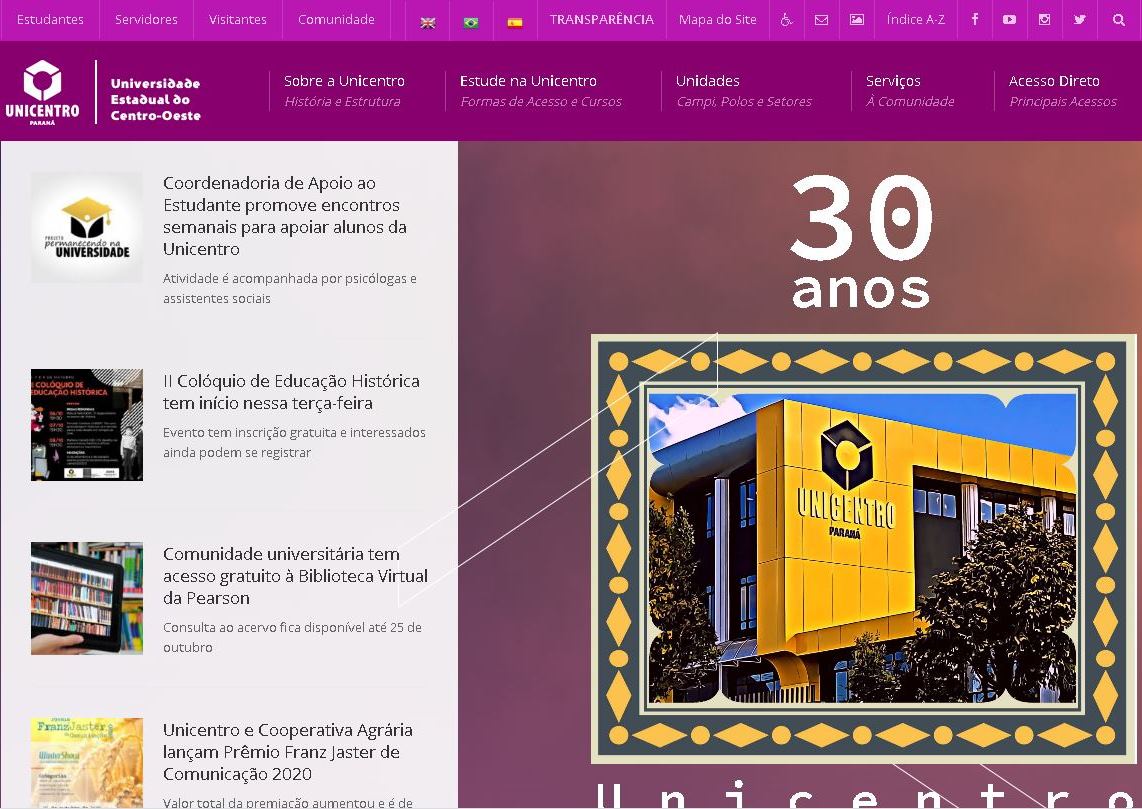Click the Unicentro yellow building banner image
1142x809 pixels.
[862, 548]
